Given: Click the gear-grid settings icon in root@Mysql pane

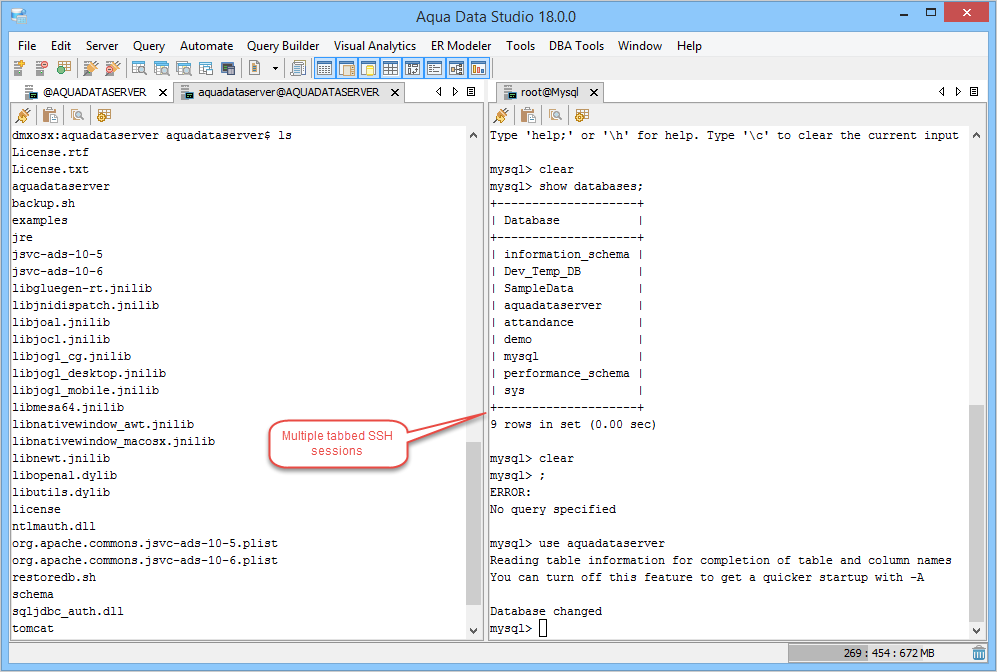Looking at the screenshot, I should [x=582, y=115].
